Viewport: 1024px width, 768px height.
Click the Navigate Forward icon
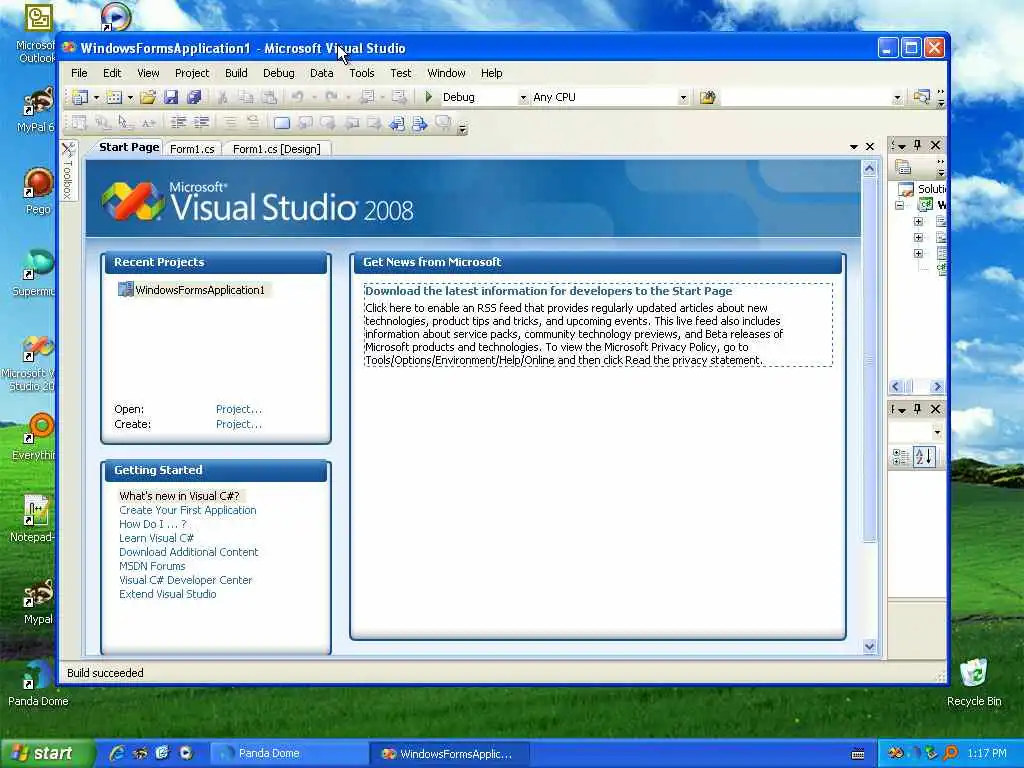398,97
